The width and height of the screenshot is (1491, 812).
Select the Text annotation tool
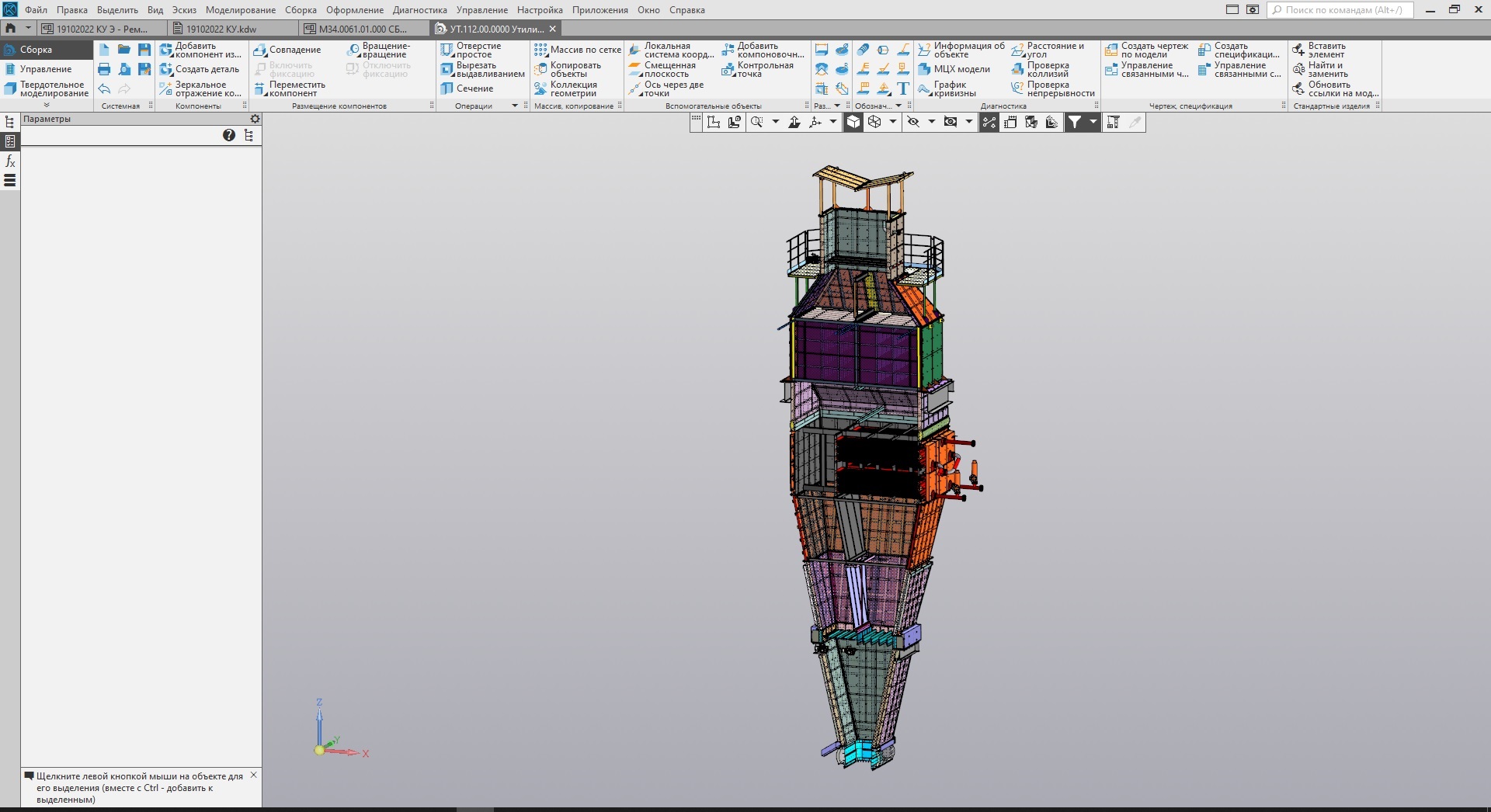[903, 88]
